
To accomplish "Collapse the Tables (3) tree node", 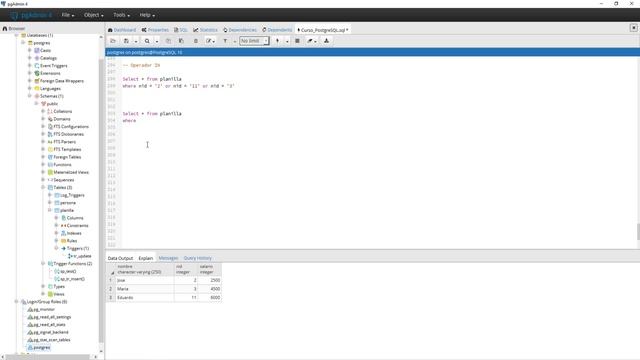I will click(43, 187).
